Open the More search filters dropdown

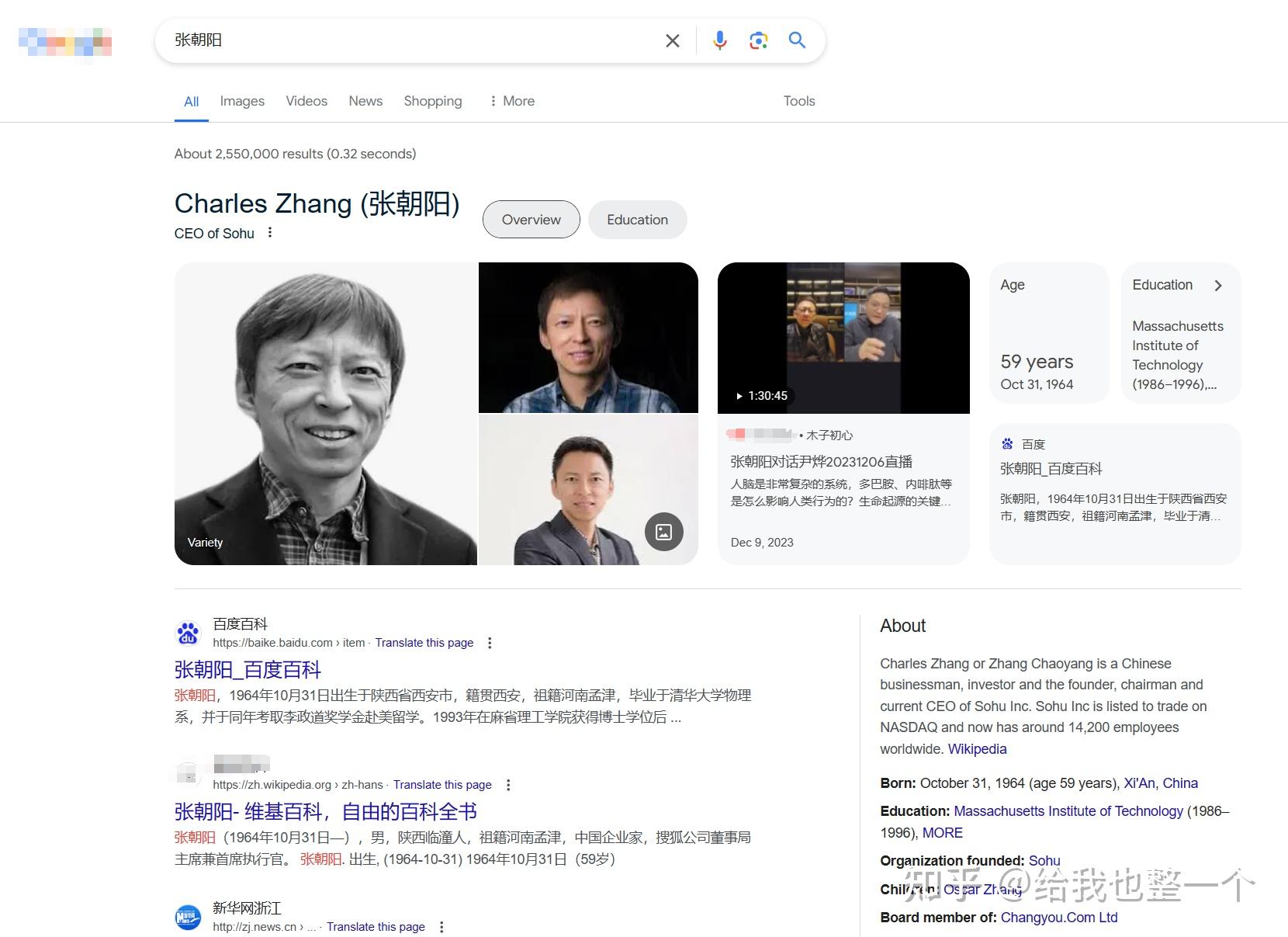point(511,101)
